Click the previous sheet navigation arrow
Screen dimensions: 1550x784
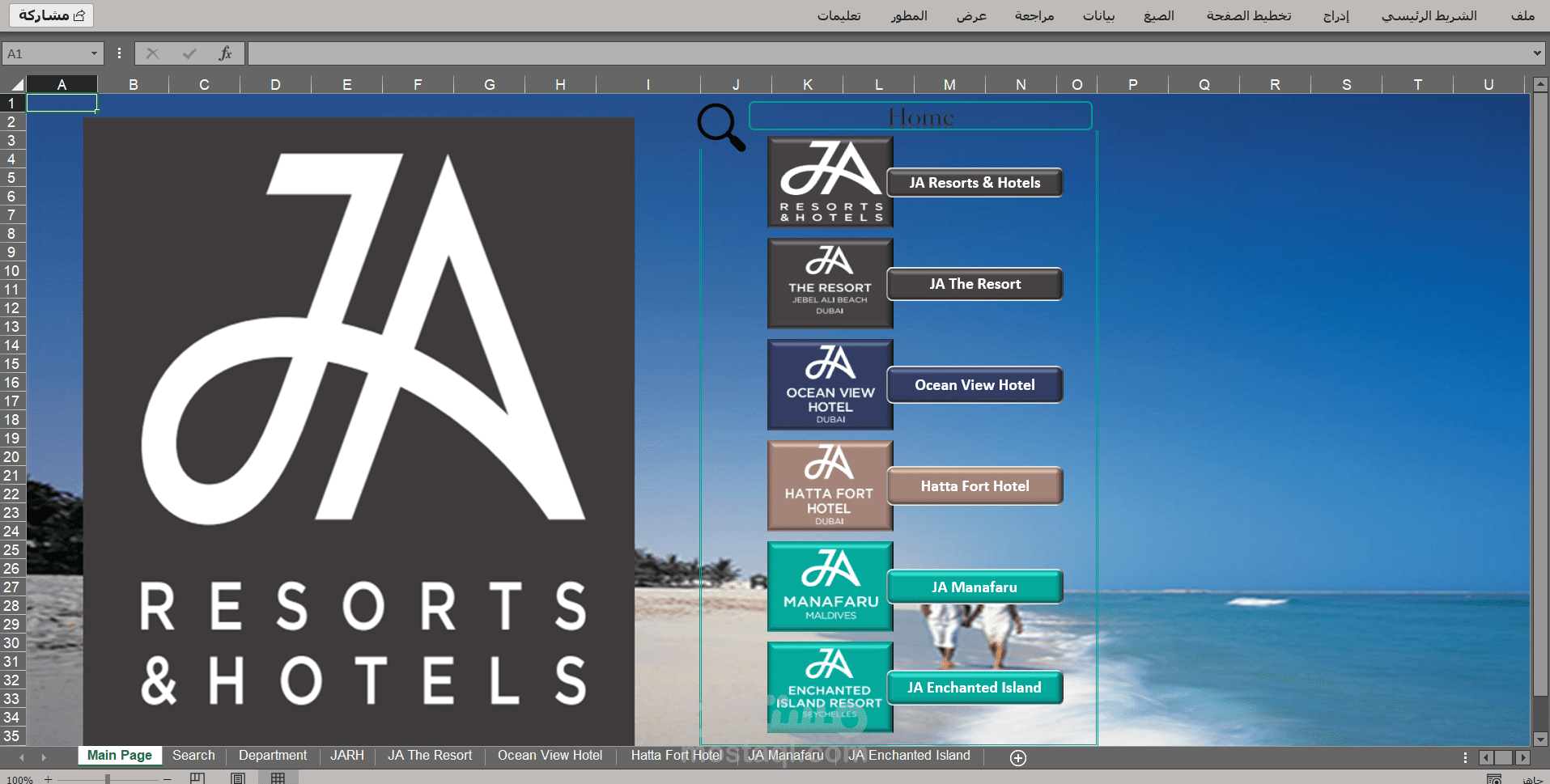point(22,757)
